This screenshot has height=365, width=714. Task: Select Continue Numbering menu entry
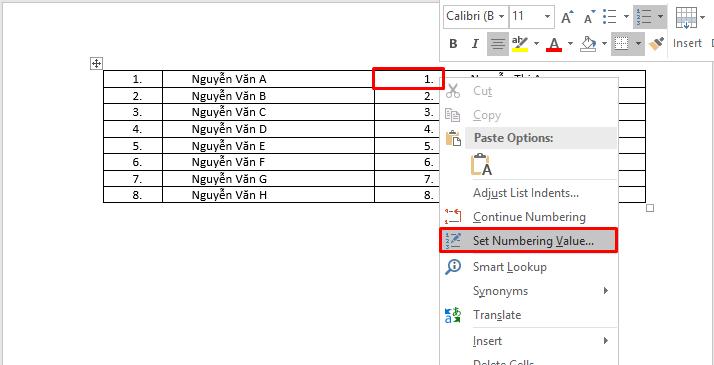coord(528,217)
